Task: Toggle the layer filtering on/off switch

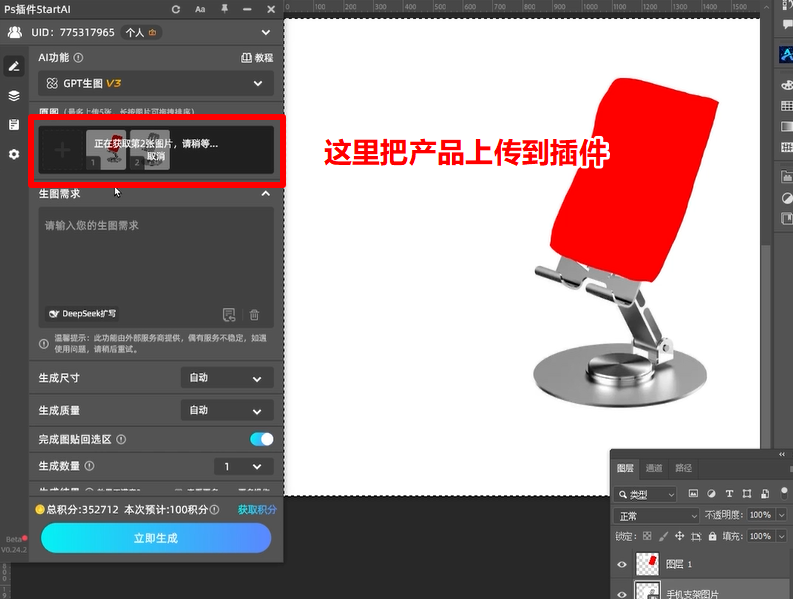Action: pyautogui.click(x=784, y=493)
